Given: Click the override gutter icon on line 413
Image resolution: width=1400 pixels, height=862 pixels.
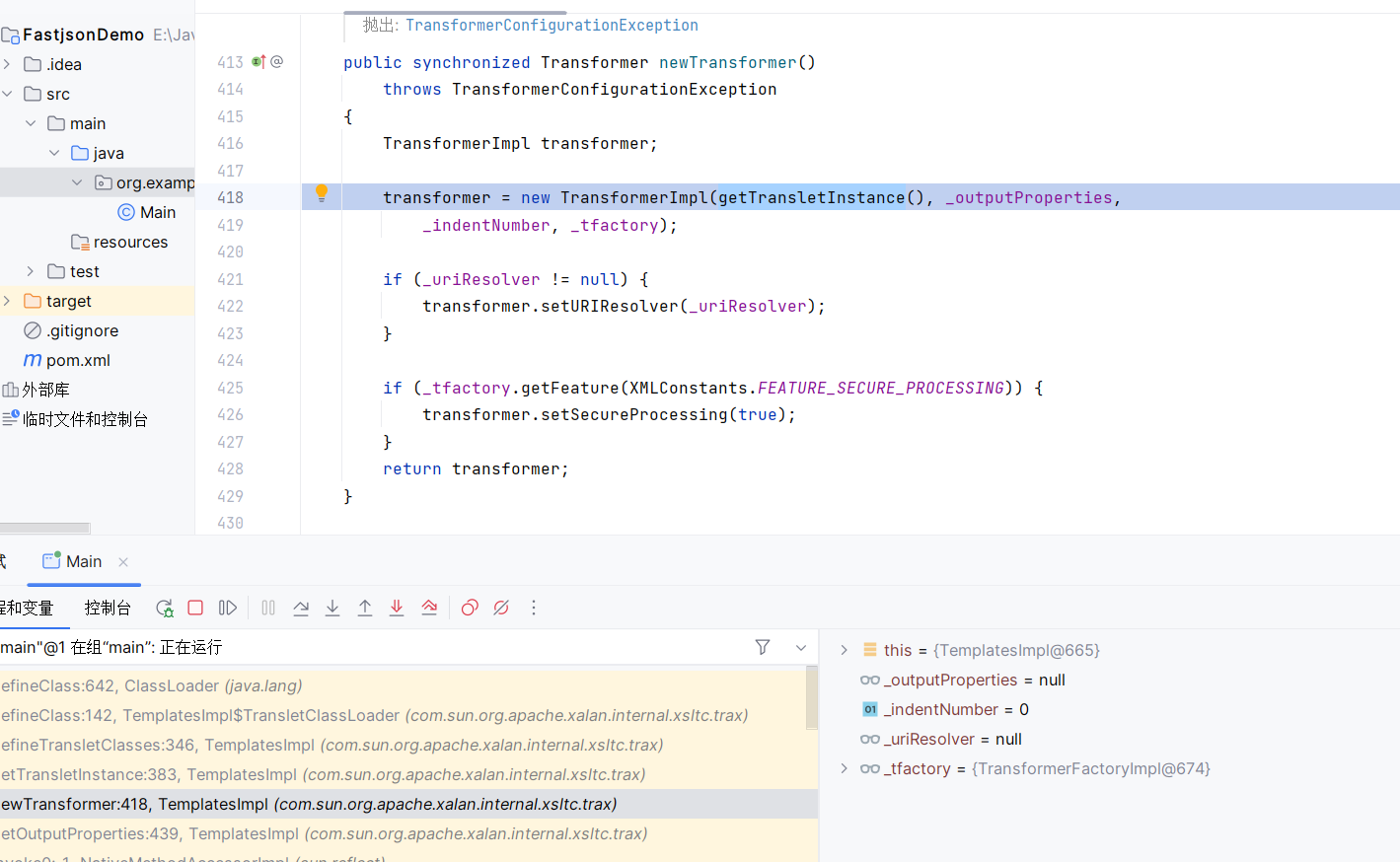Looking at the screenshot, I should (258, 61).
